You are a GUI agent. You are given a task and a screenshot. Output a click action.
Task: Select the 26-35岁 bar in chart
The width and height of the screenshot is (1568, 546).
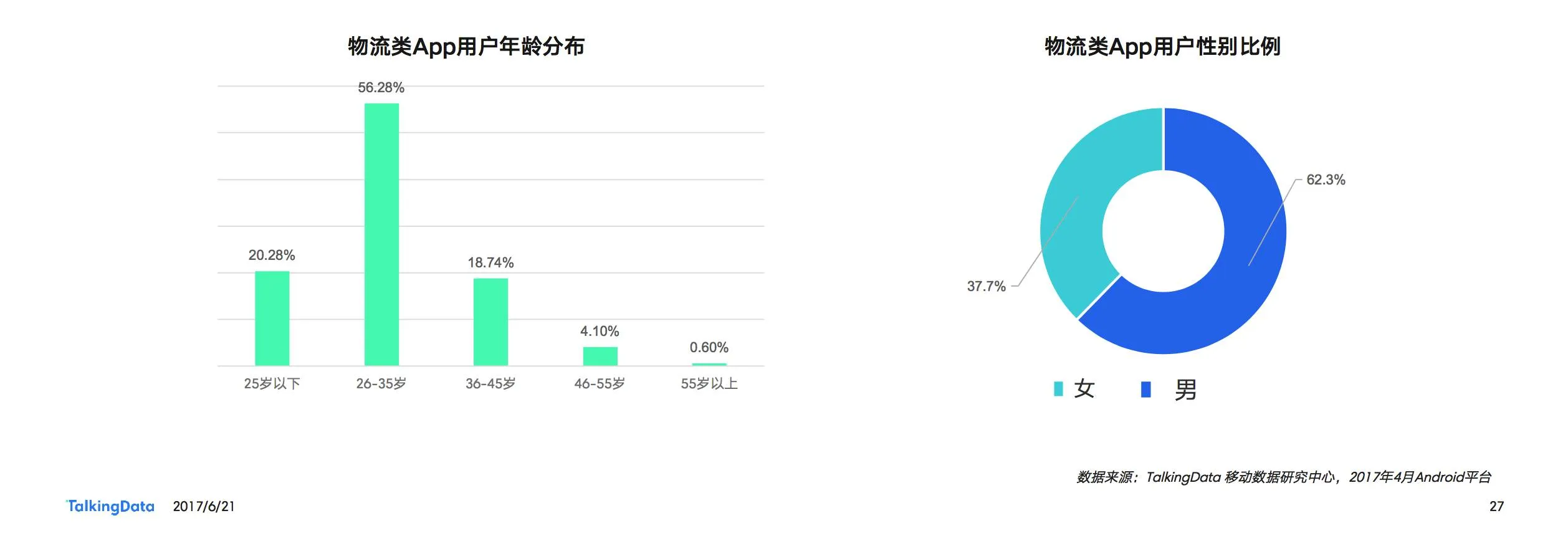(x=381, y=234)
